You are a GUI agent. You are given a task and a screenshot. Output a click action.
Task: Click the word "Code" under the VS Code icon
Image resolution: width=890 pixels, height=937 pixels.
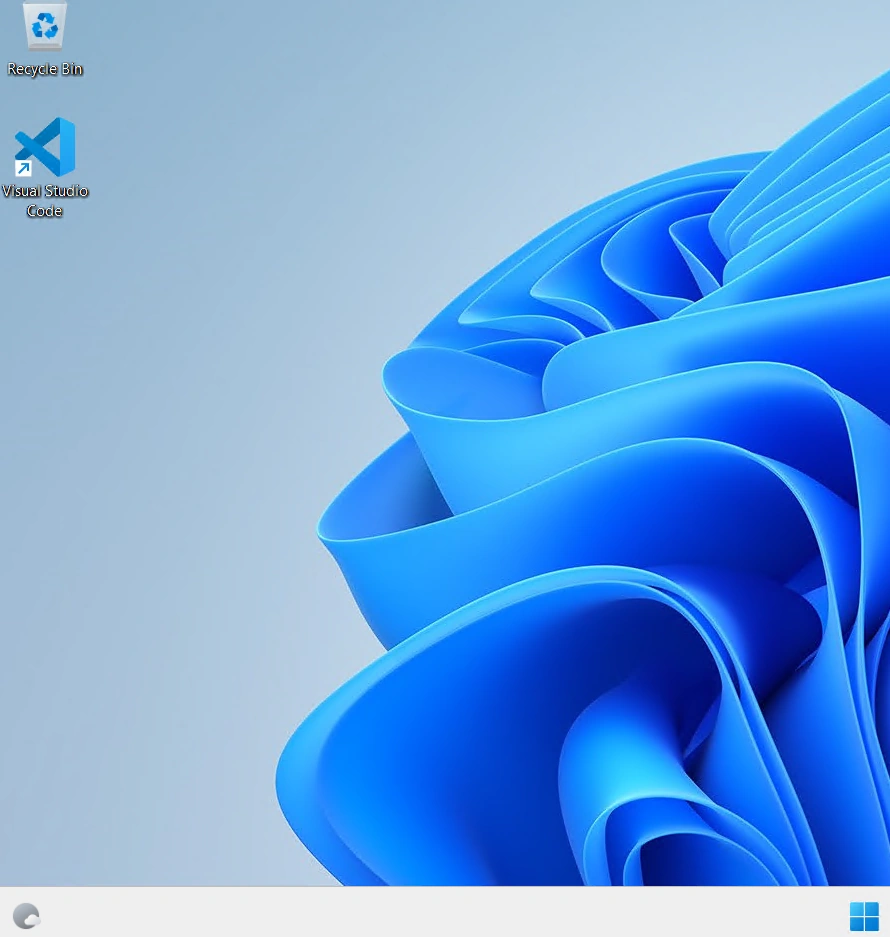click(x=44, y=211)
